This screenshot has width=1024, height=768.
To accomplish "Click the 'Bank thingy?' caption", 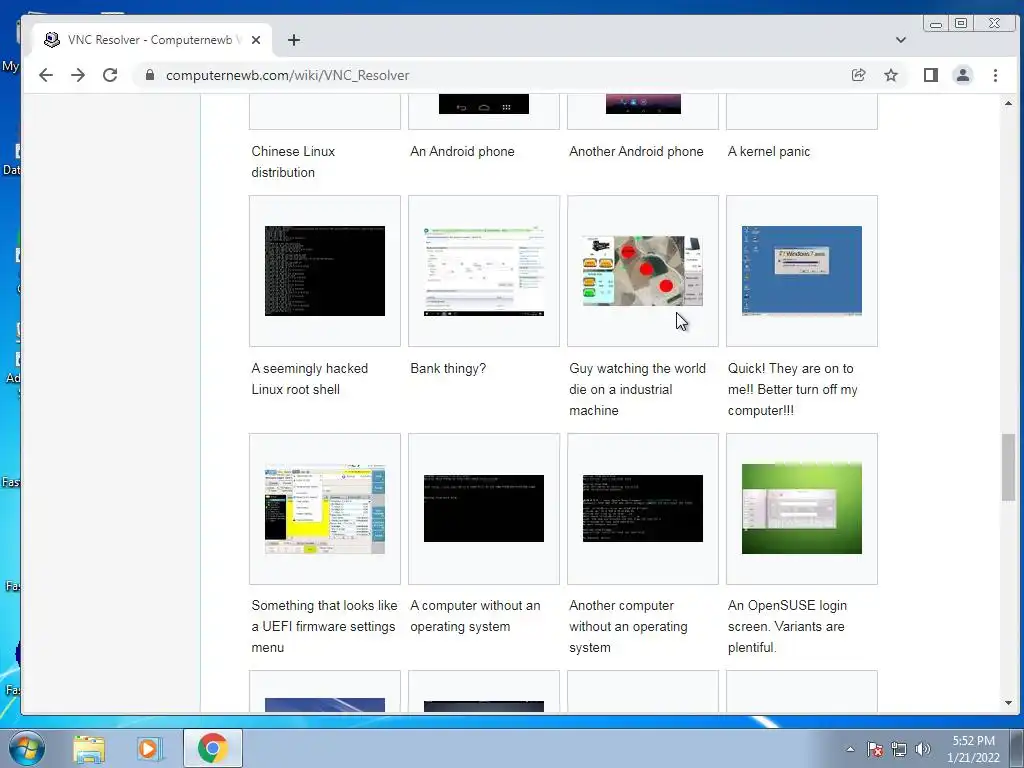I will pyautogui.click(x=448, y=368).
